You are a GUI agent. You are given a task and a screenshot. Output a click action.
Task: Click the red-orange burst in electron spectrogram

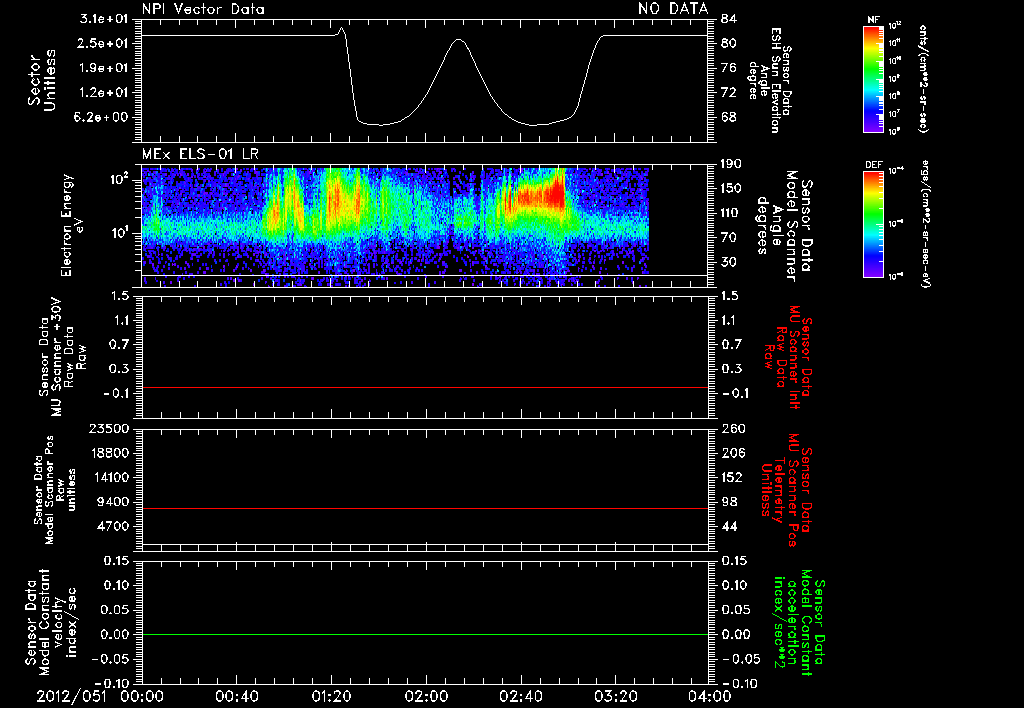click(x=541, y=195)
